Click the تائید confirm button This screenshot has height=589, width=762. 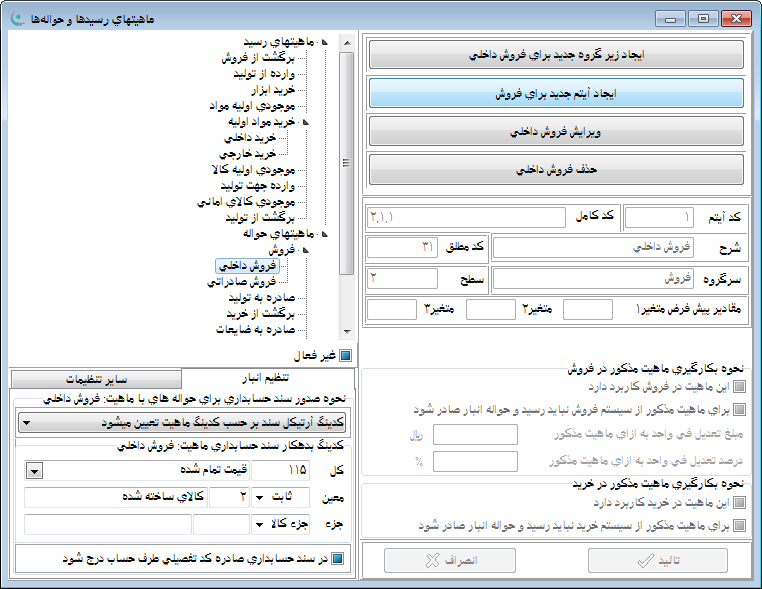coord(658,560)
